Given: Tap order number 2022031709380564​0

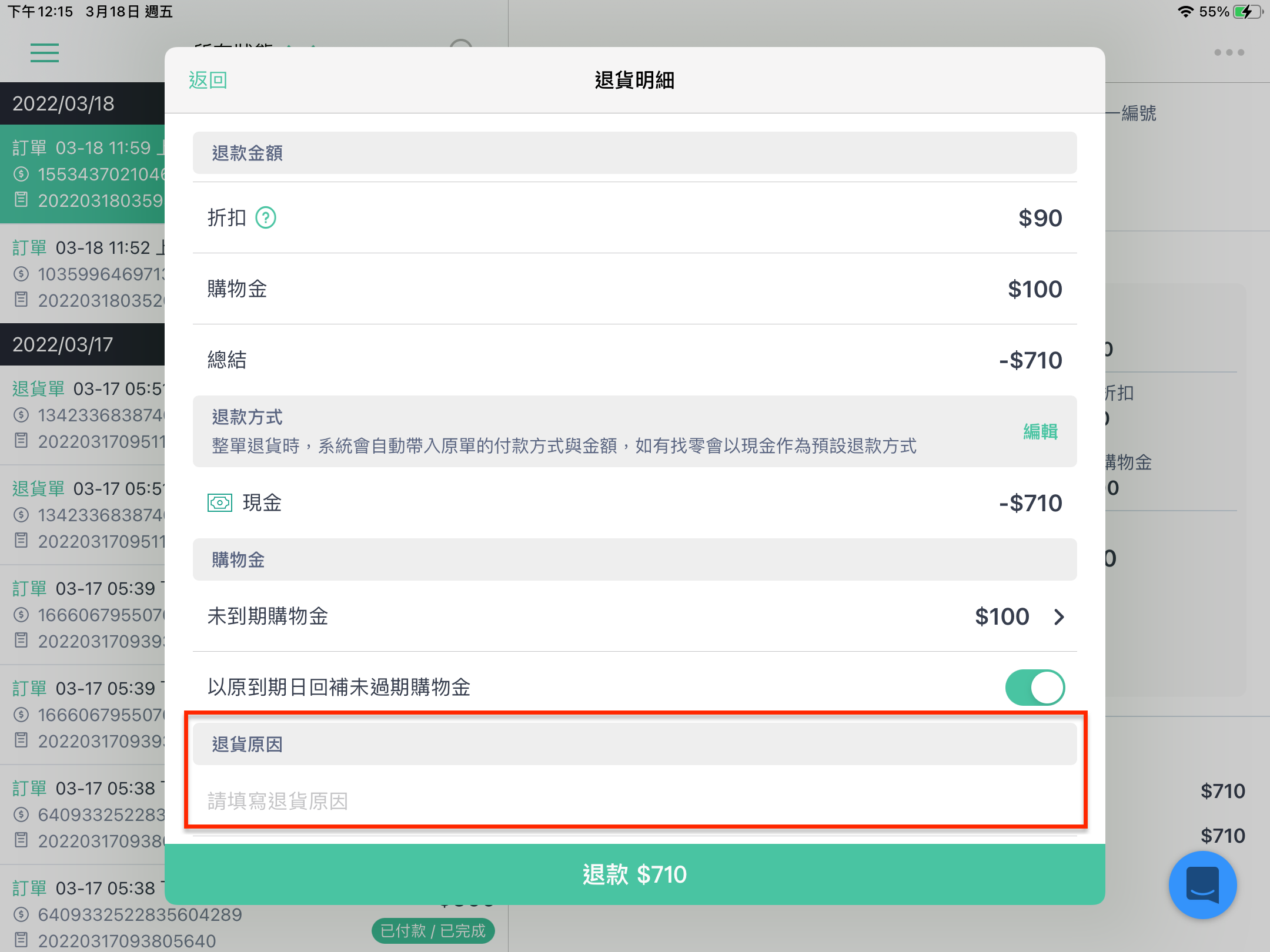Looking at the screenshot, I should click(x=127, y=941).
